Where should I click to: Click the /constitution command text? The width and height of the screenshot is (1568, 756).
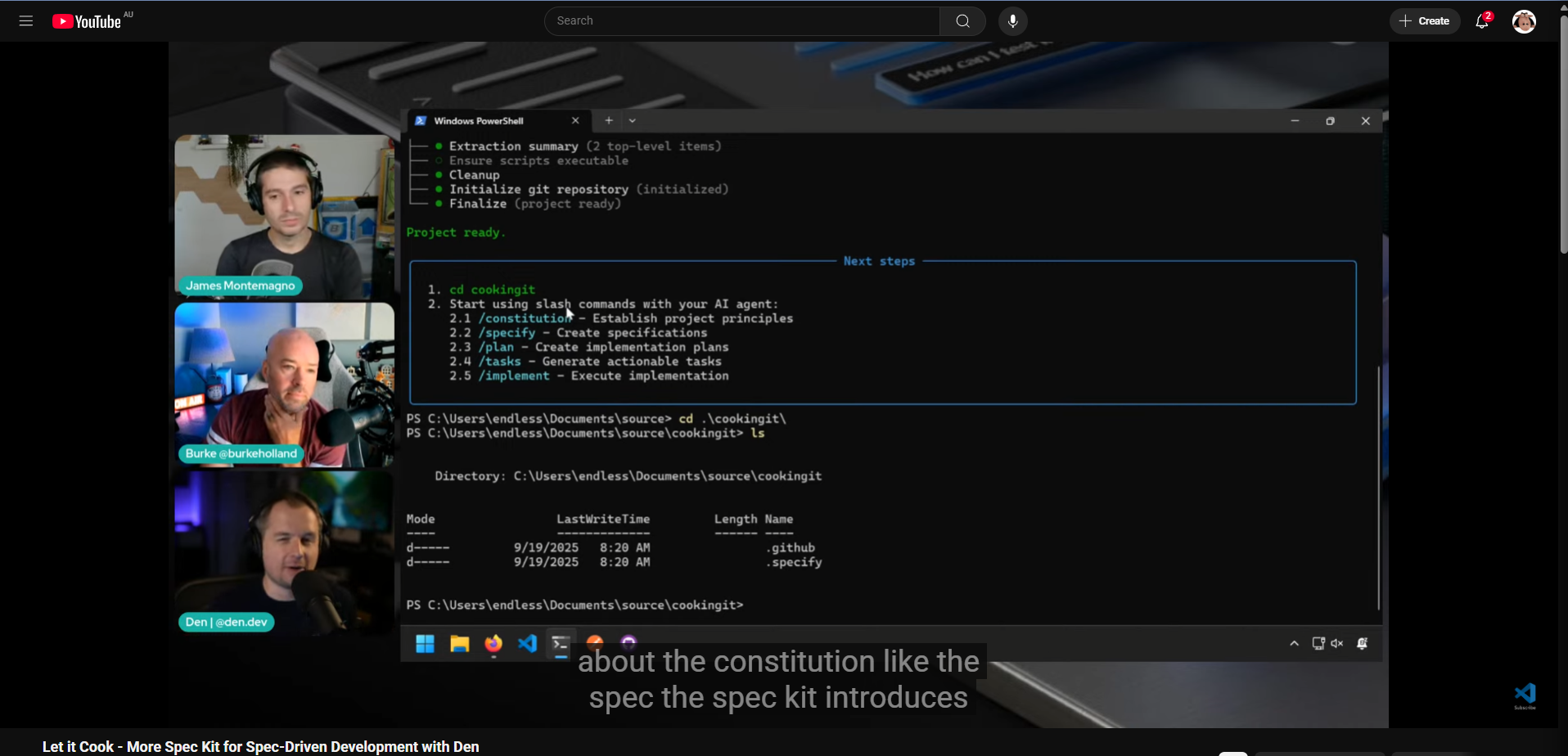coord(525,318)
